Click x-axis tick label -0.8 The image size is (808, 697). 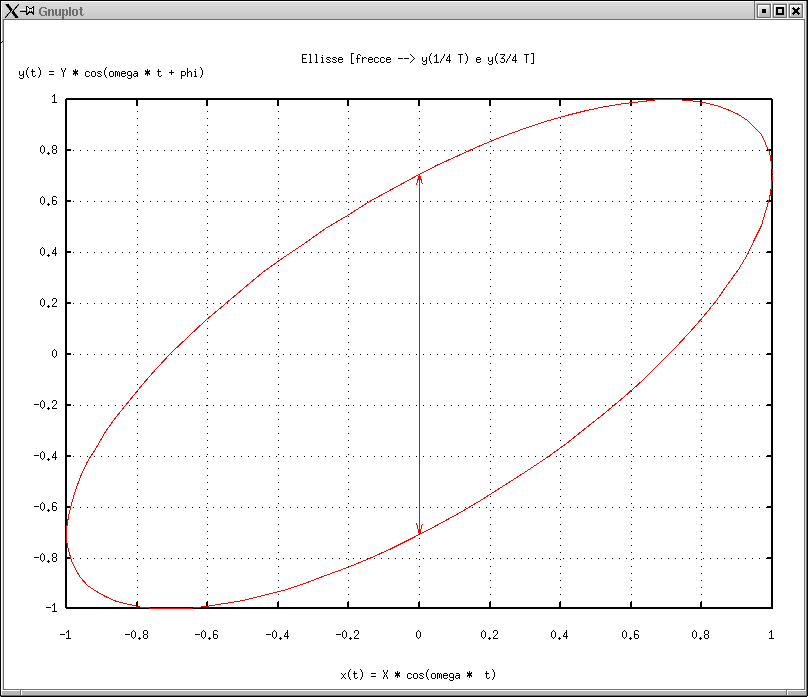point(137,635)
